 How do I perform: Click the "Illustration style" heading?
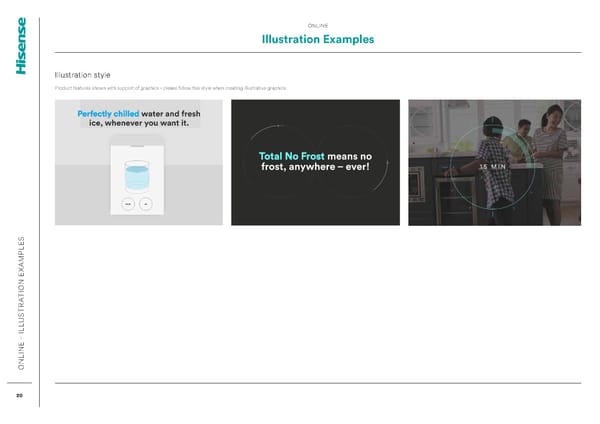click(x=82, y=75)
